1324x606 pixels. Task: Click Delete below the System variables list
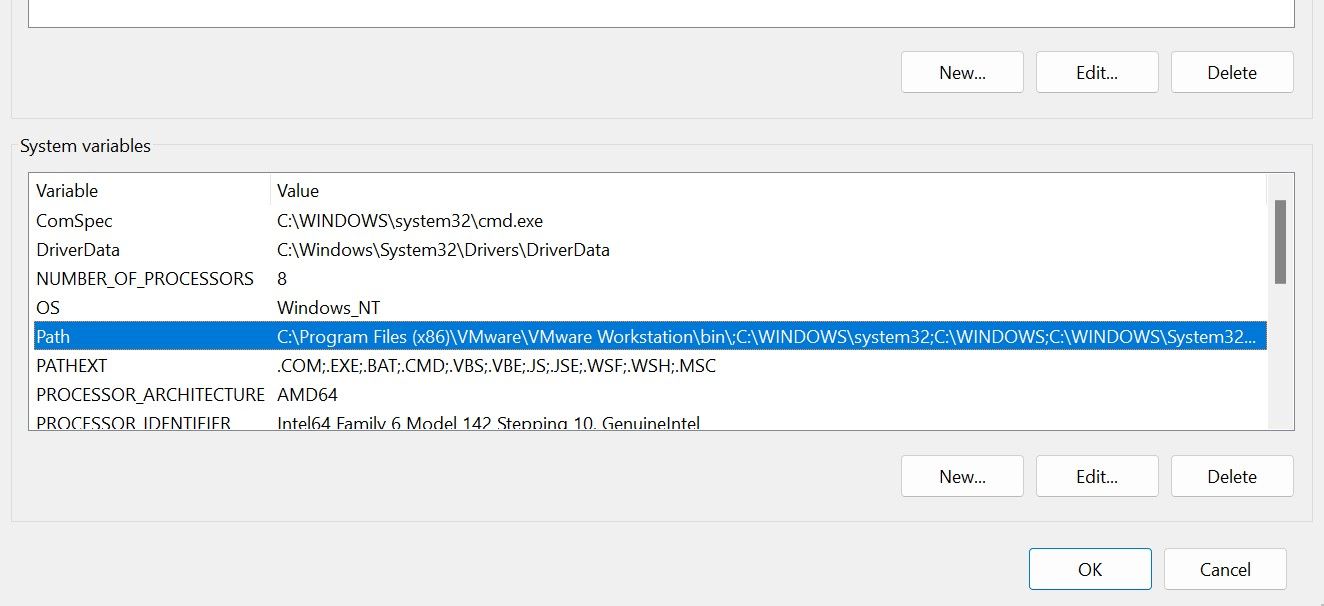click(x=1232, y=476)
